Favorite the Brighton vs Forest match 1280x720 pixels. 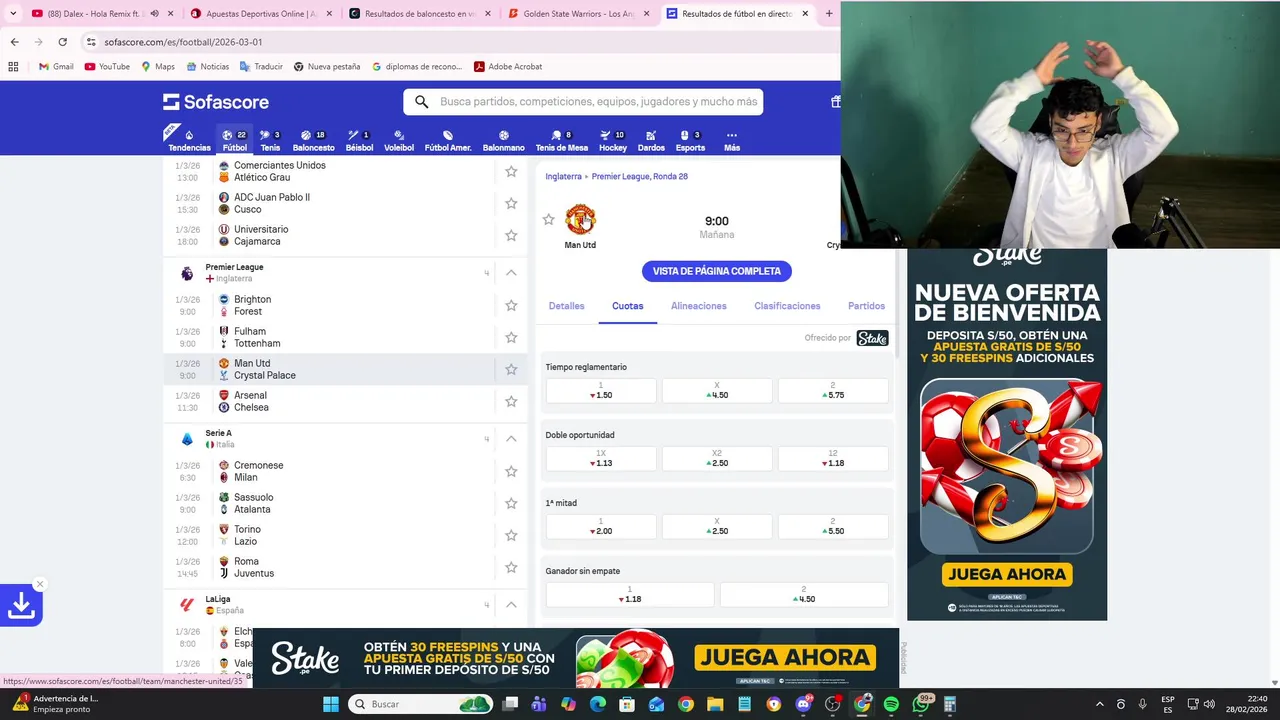tap(511, 305)
